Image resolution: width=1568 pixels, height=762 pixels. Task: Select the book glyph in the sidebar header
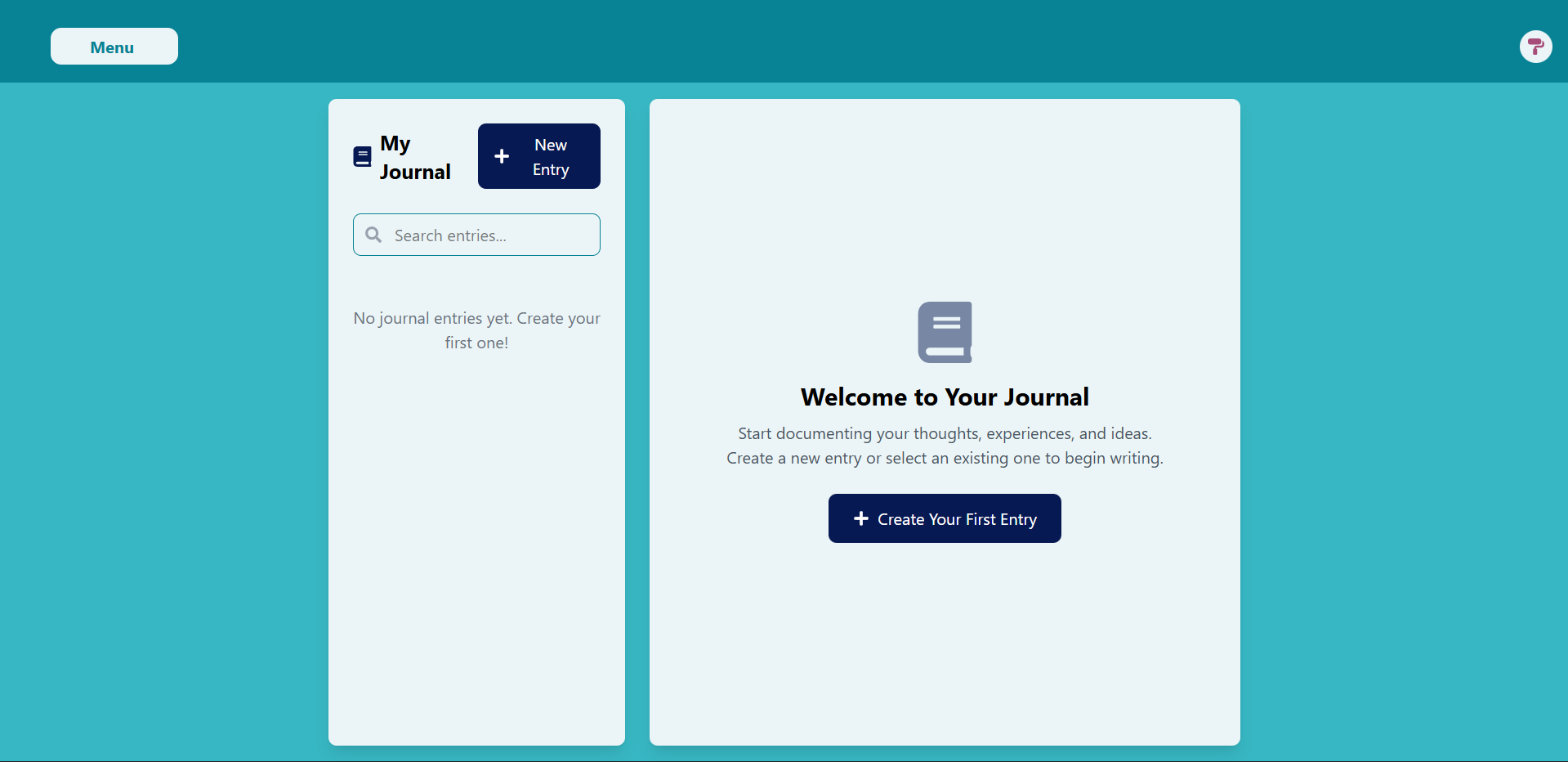coord(361,156)
